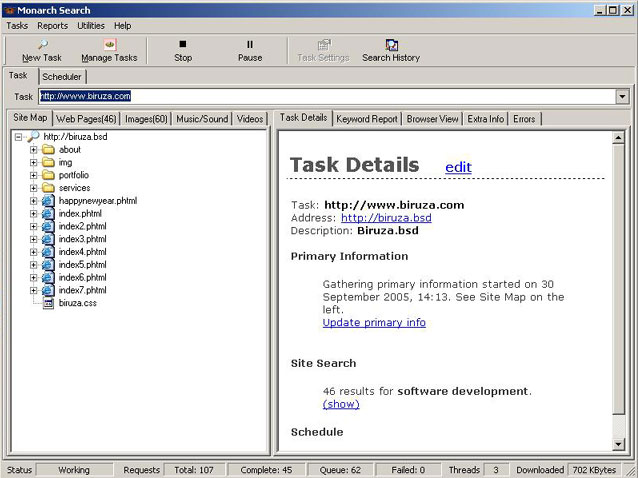Click the magnifier icon beside http://biruza.bsd root
Image resolution: width=638 pixels, height=478 pixels.
click(33, 137)
